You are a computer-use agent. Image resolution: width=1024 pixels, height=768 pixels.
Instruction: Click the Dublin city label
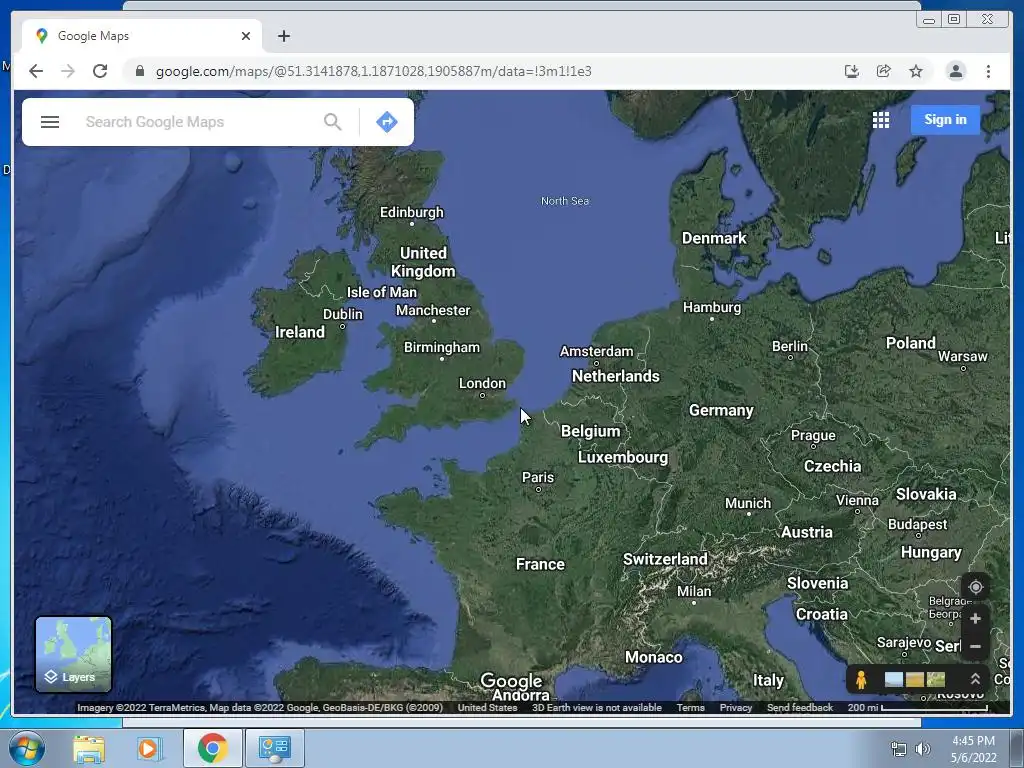(x=342, y=314)
